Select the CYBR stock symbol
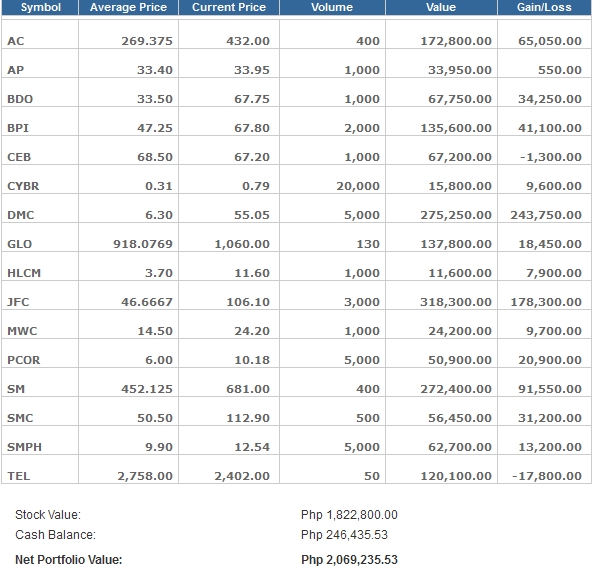Screen dimensions: 596x573 (x=23, y=186)
